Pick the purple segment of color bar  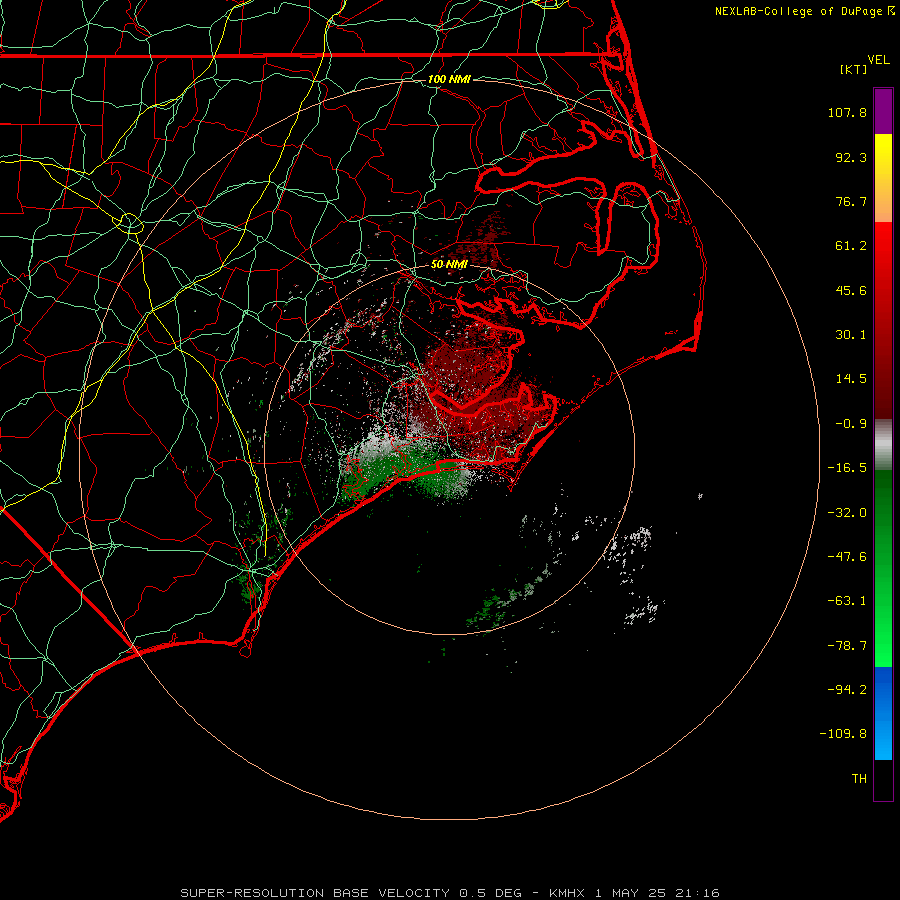point(883,112)
